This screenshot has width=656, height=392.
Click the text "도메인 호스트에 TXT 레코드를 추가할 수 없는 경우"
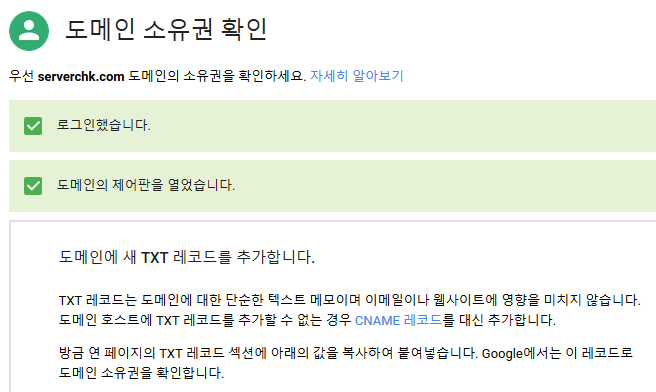pos(205,320)
